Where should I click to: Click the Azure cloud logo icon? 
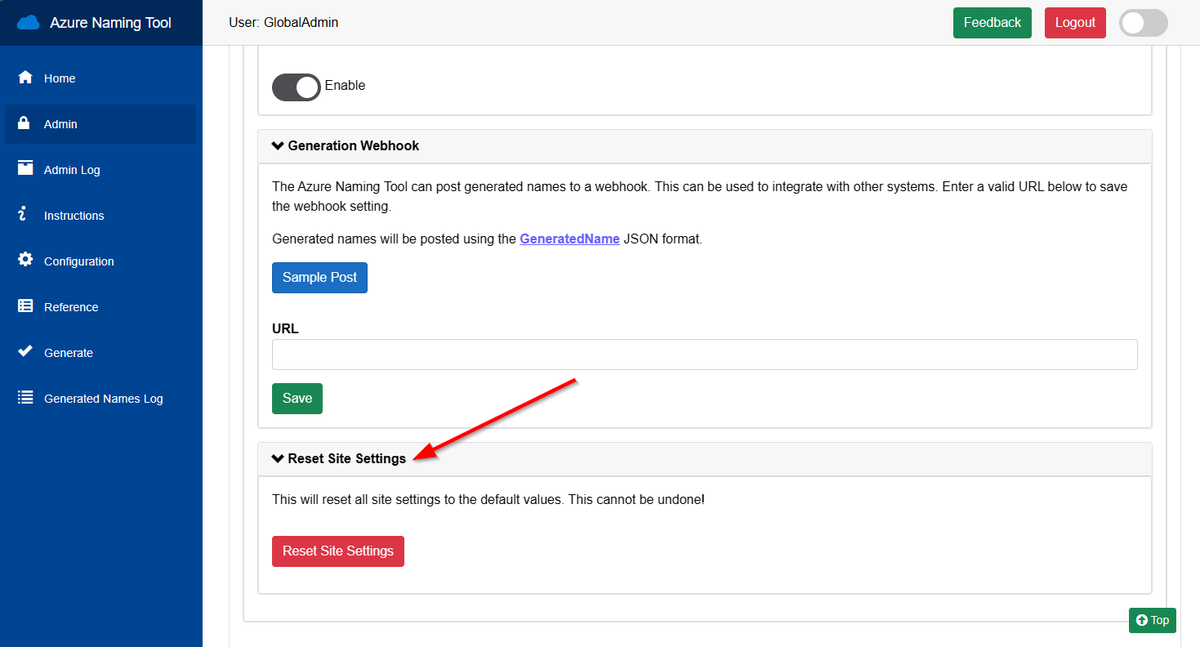pos(28,22)
